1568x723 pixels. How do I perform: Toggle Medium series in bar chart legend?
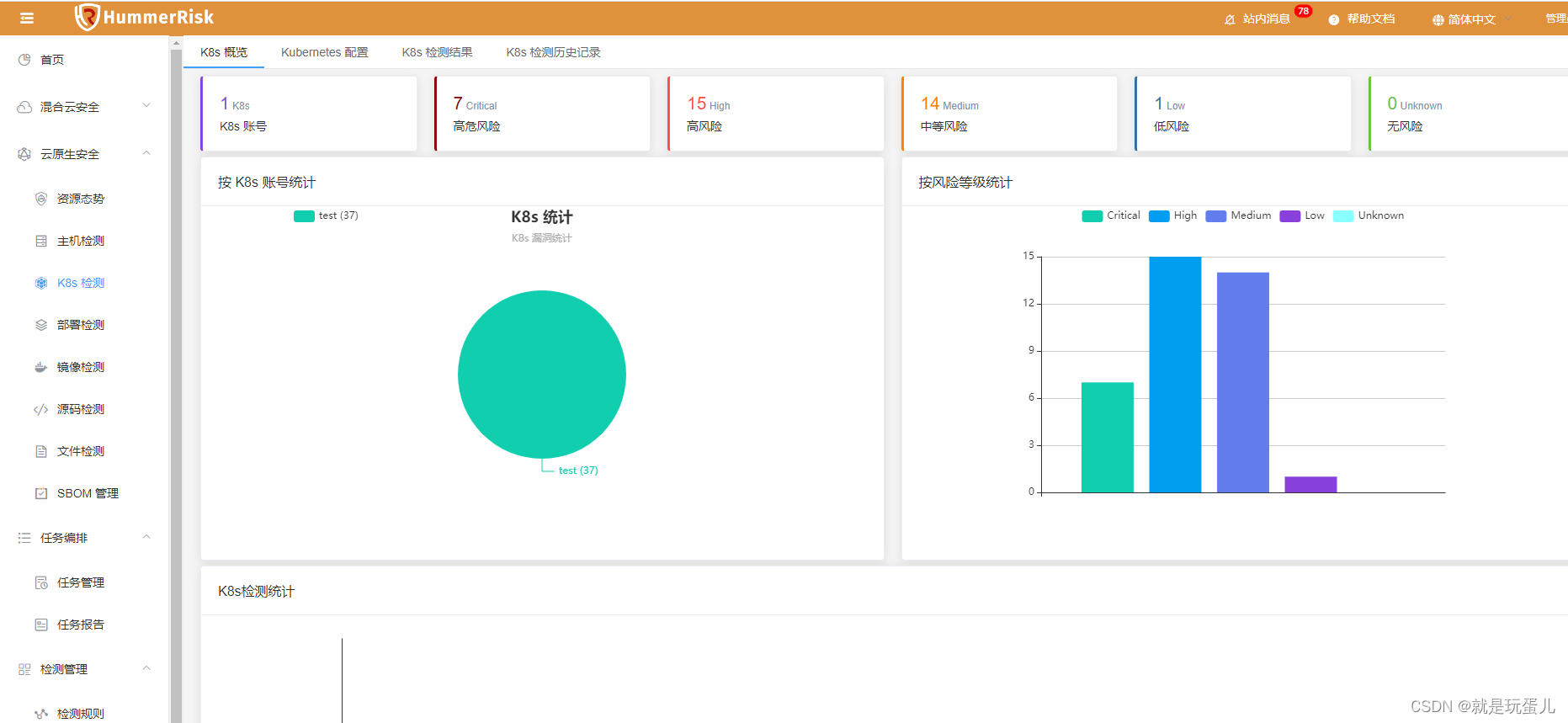(x=1238, y=215)
